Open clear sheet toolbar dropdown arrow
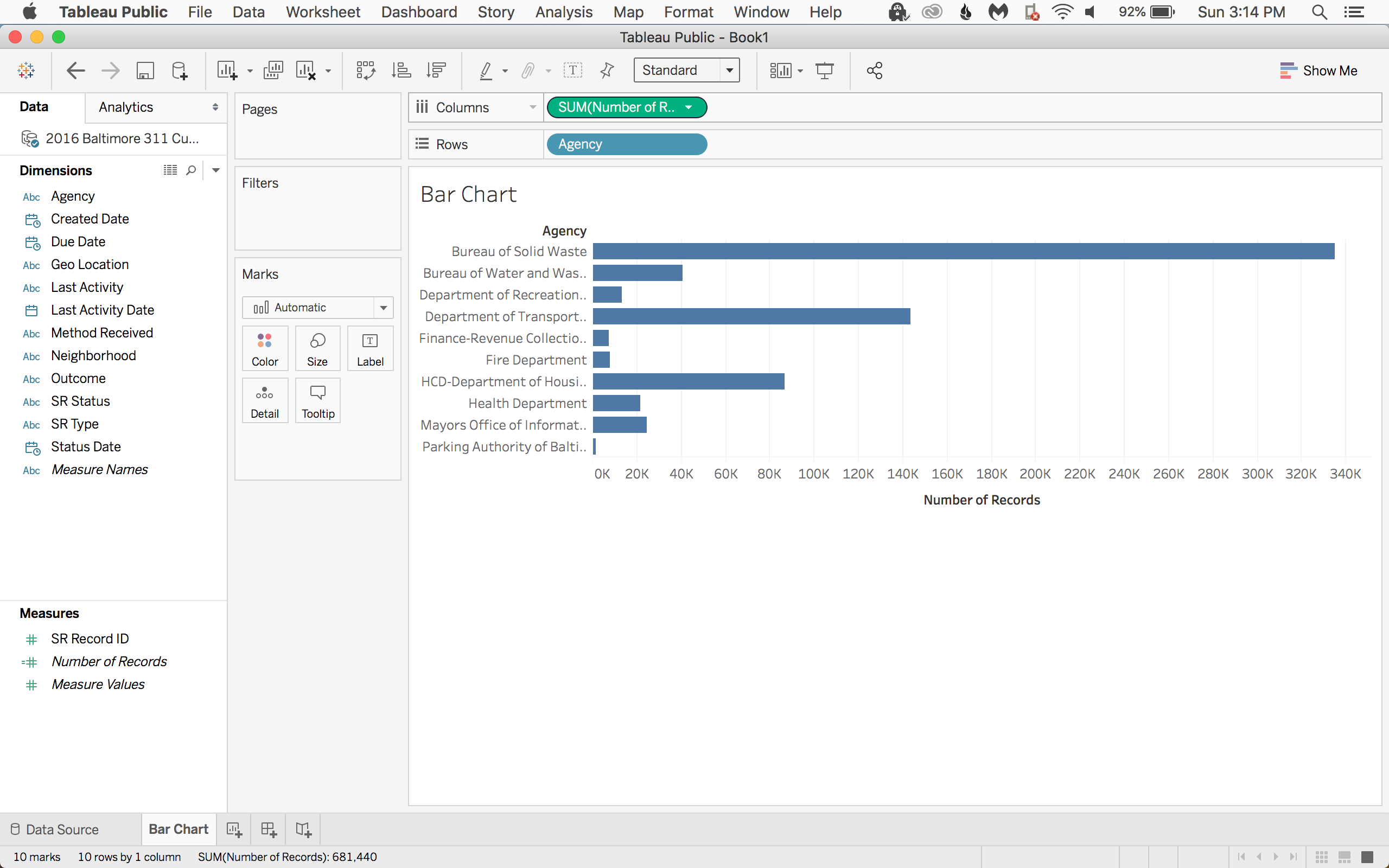The height and width of the screenshot is (868, 1389). 328,72
